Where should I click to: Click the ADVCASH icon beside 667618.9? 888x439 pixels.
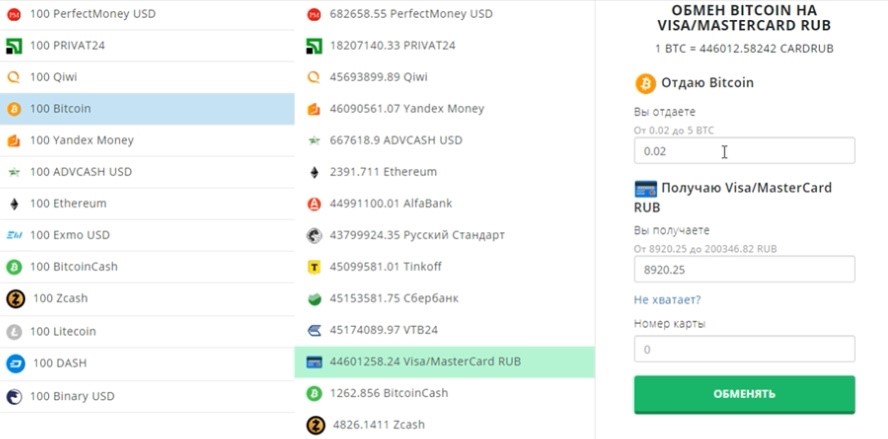[314, 140]
